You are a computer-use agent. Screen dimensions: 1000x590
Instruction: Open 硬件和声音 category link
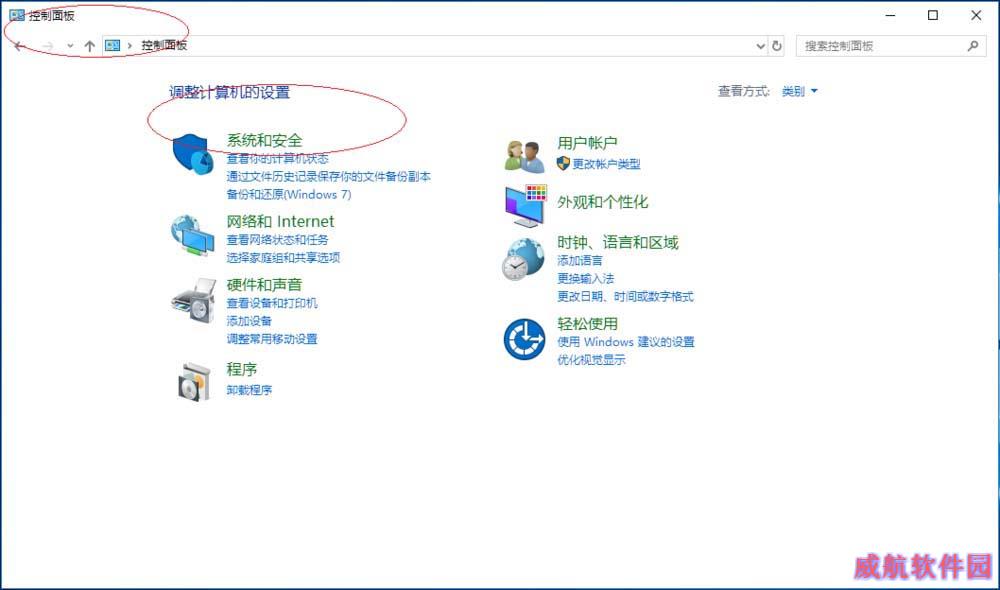pyautogui.click(x=265, y=284)
